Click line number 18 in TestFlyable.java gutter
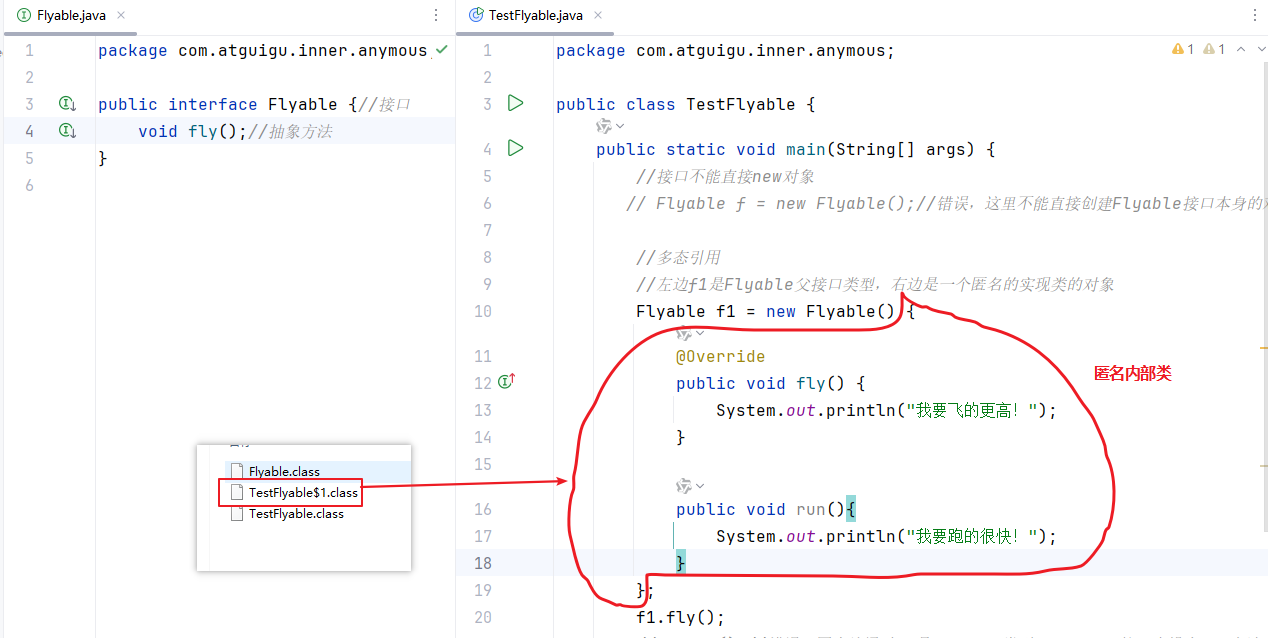This screenshot has height=638, width=1268. [483, 563]
